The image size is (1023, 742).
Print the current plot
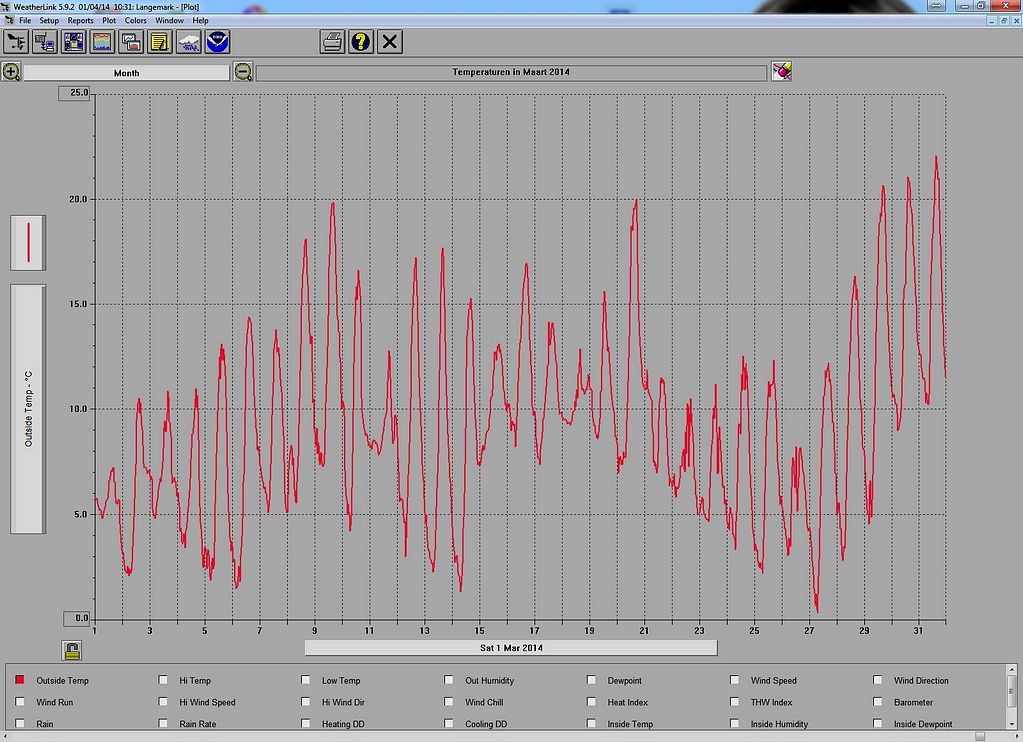(332, 42)
